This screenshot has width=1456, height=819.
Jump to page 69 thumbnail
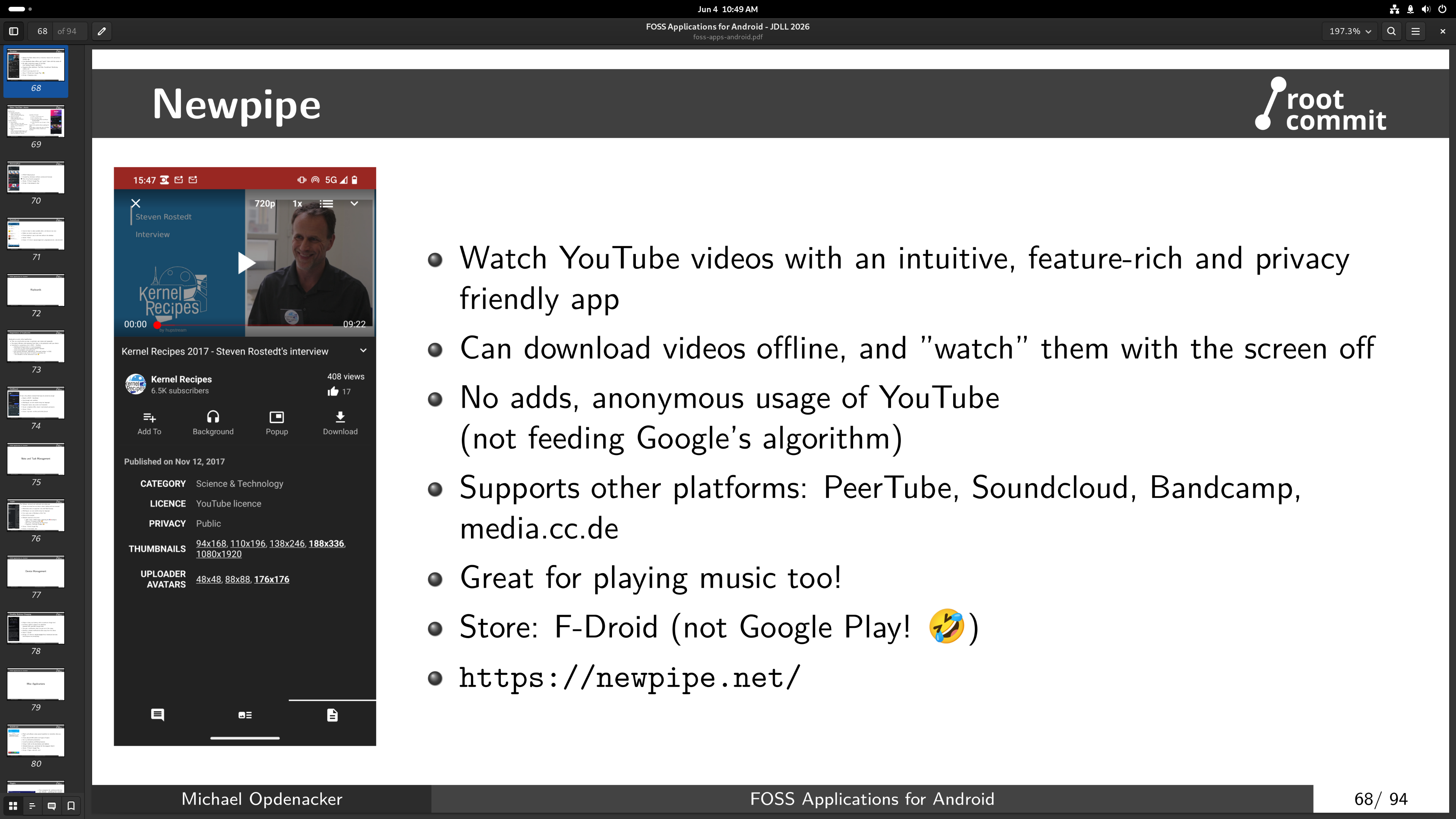tap(36, 121)
